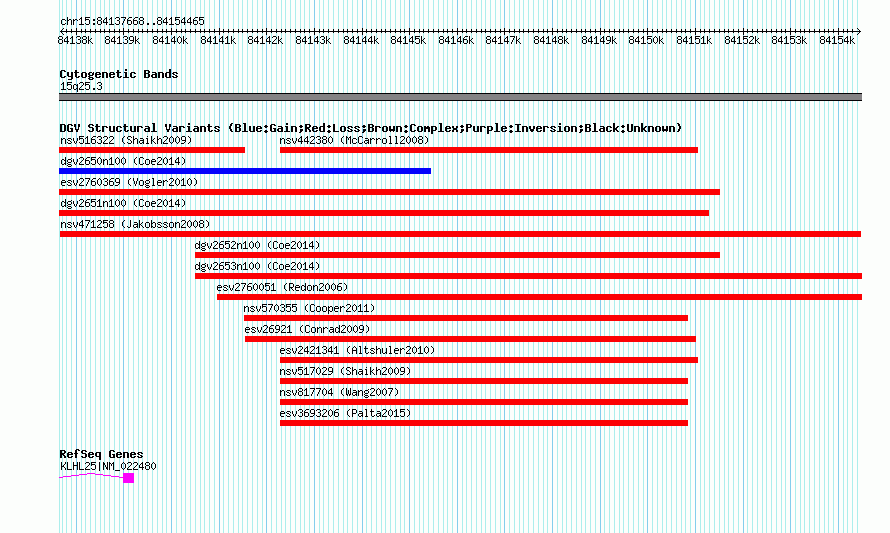Click the 84150k ruler position
Image resolution: width=890 pixels, height=533 pixels.
[x=646, y=40]
